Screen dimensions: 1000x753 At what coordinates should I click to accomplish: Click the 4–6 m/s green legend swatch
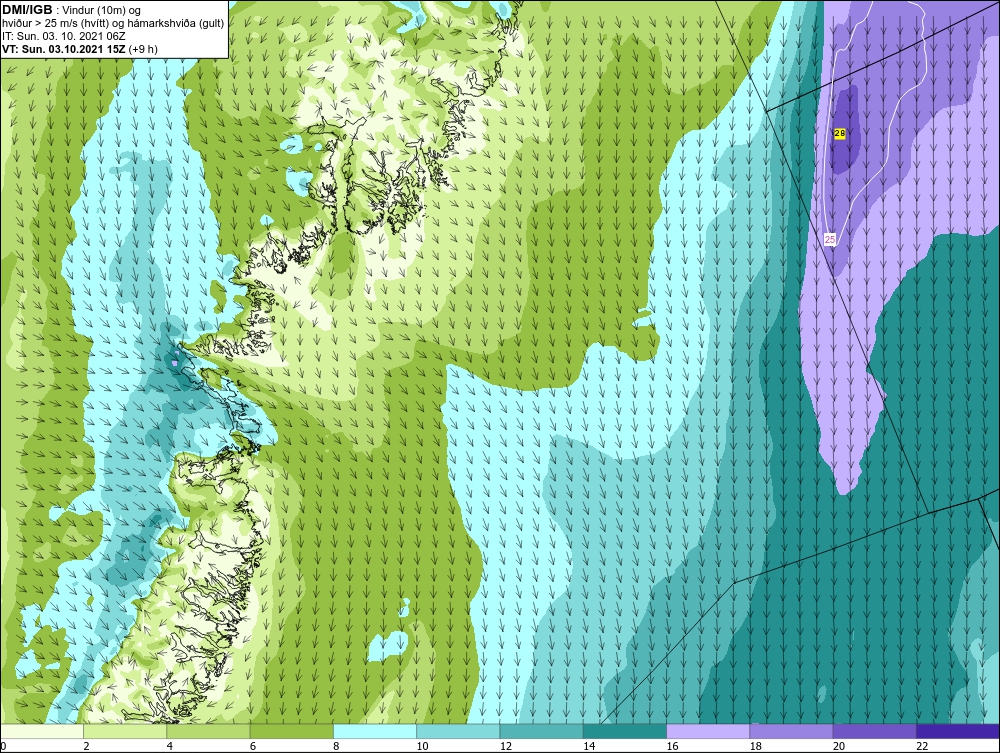coord(209,731)
